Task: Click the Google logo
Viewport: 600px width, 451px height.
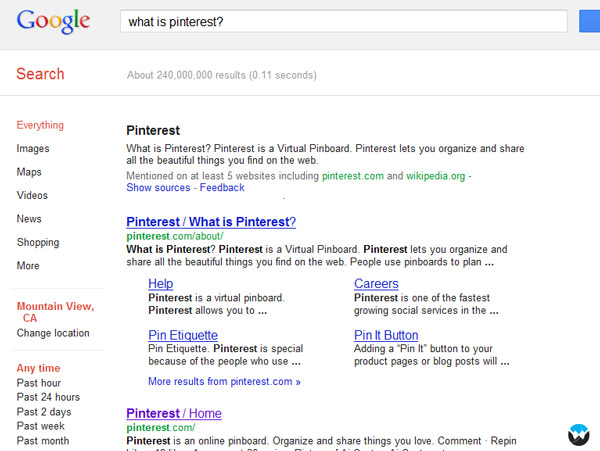Action: (x=53, y=21)
